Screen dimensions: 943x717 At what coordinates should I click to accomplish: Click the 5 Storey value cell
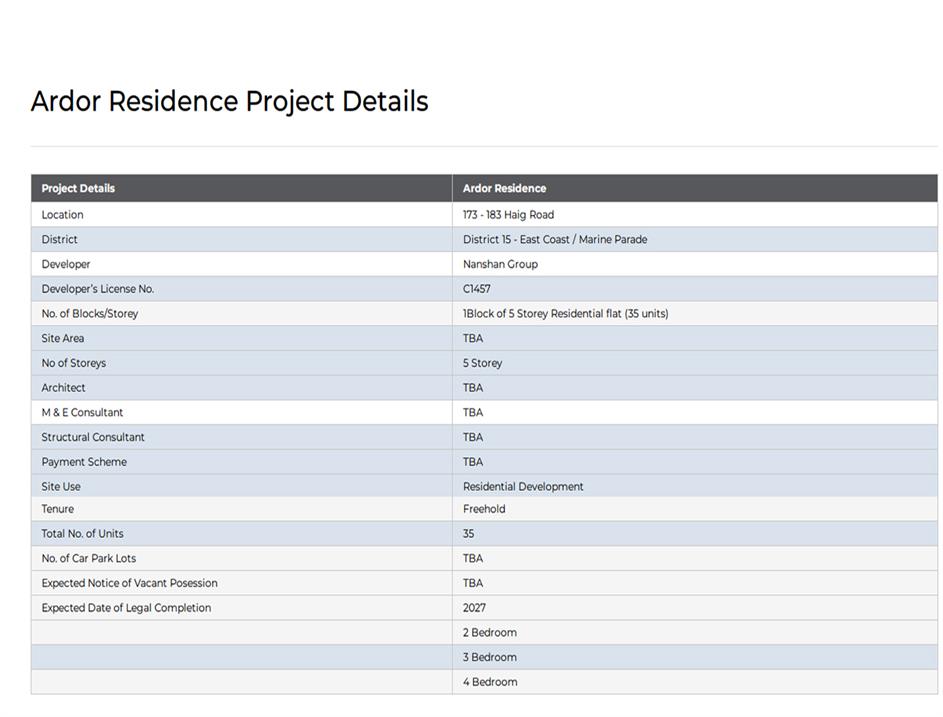[482, 363]
